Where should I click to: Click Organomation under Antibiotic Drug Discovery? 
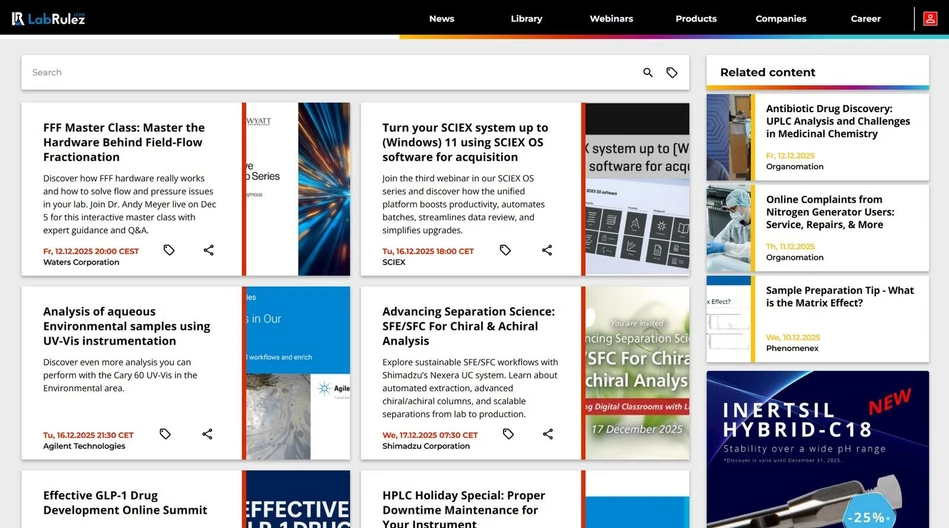pyautogui.click(x=794, y=167)
